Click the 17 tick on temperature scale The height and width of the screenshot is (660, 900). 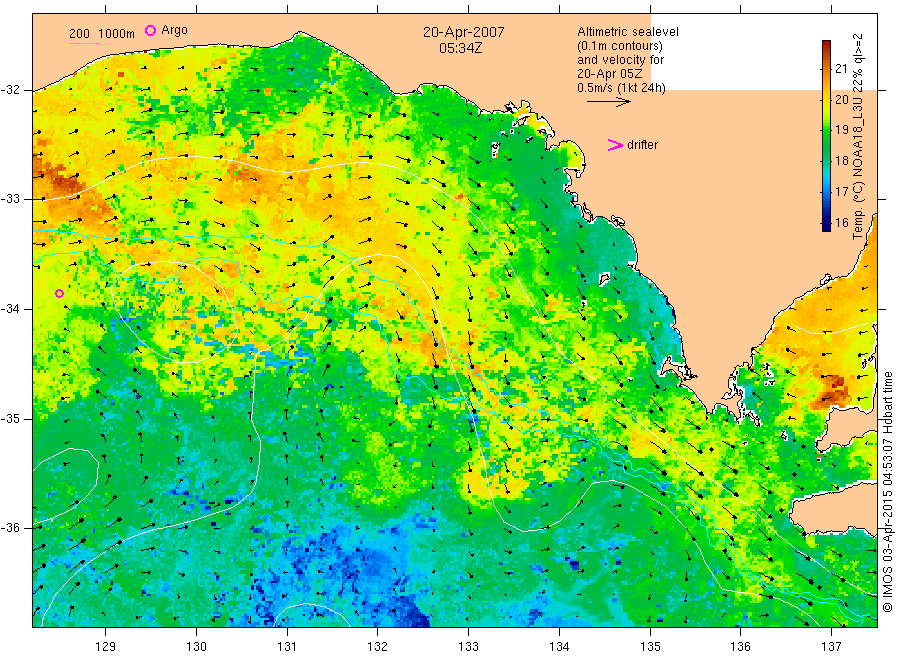(841, 192)
